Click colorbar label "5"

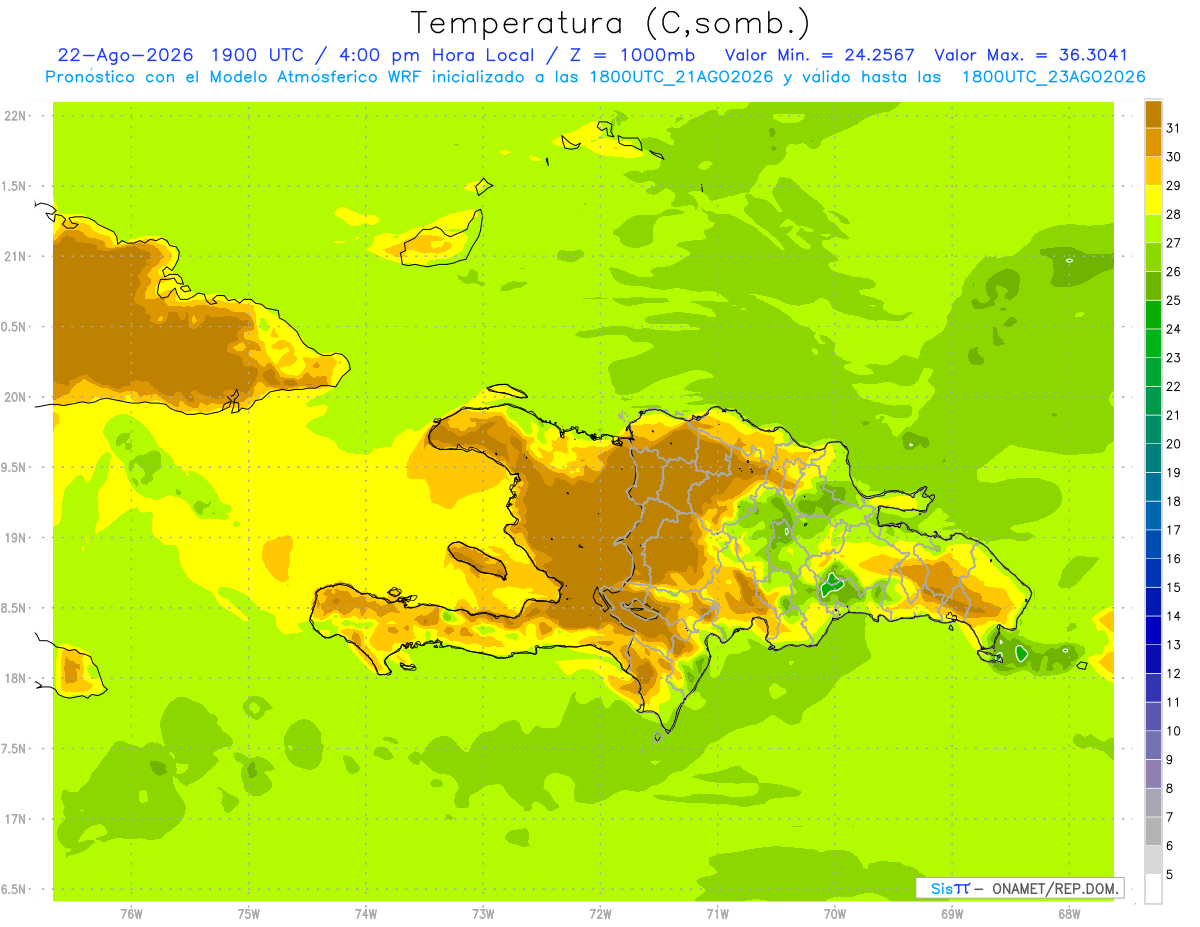pyautogui.click(x=1170, y=875)
